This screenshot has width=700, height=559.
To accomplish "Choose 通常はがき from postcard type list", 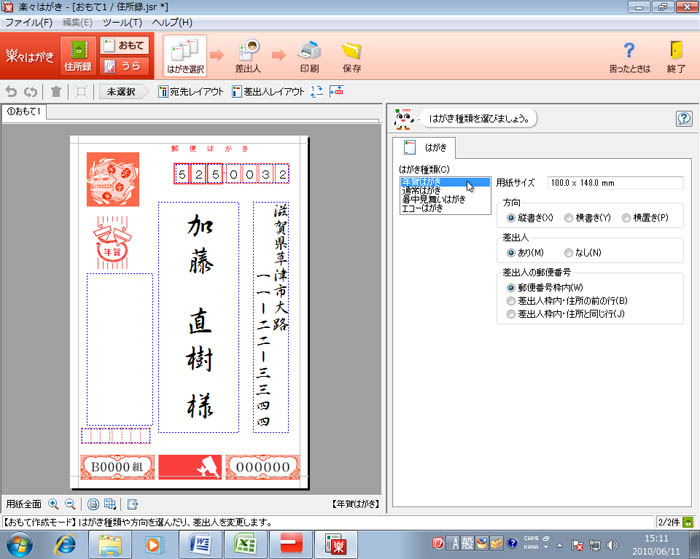I will [426, 190].
